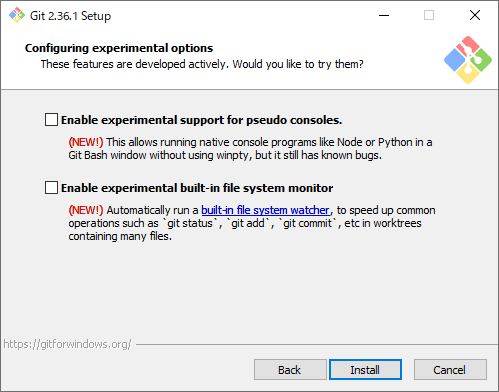Cancel the Git setup wizard
This screenshot has height=392, width=499.
pos(450,370)
